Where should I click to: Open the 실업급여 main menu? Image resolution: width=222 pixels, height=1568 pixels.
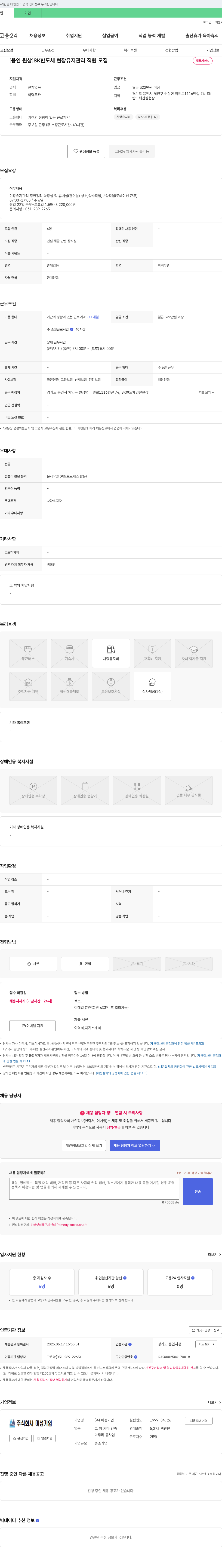(x=110, y=36)
